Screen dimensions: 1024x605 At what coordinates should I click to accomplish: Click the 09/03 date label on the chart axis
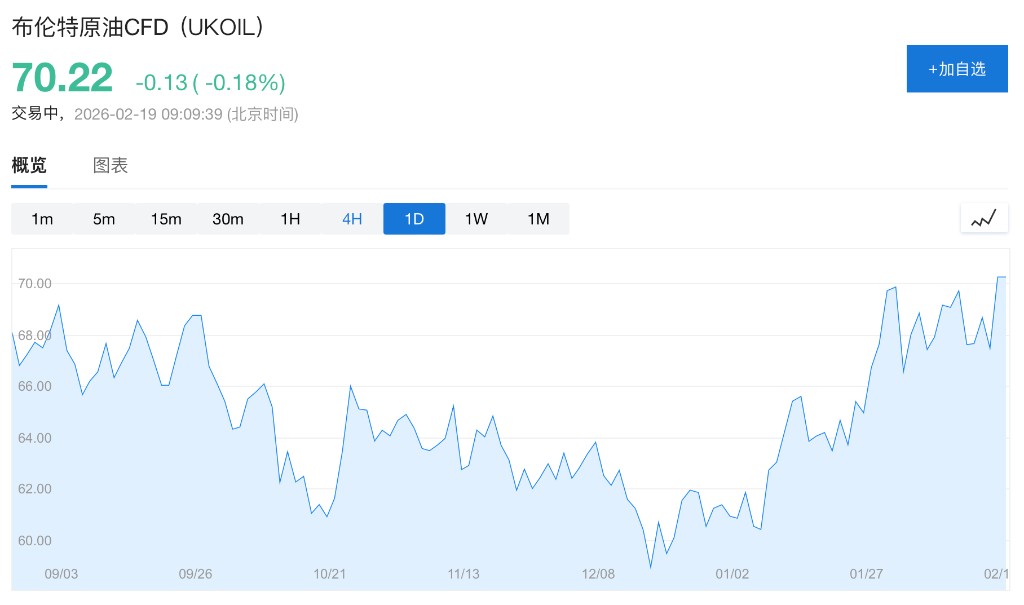click(61, 574)
